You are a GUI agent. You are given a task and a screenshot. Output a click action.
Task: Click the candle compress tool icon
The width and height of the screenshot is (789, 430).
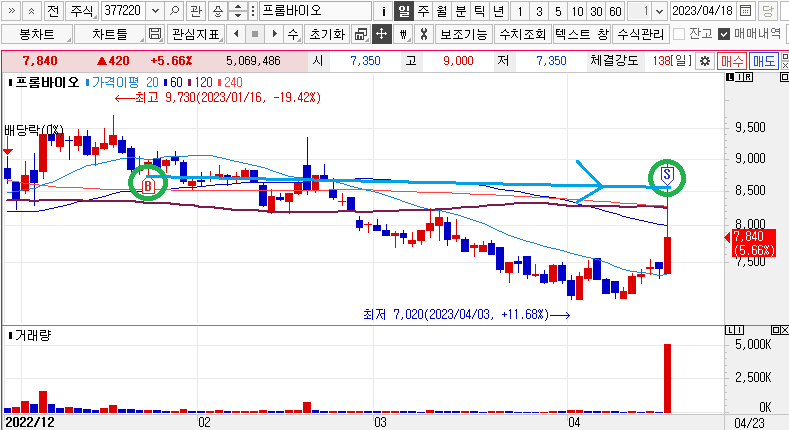click(x=403, y=34)
